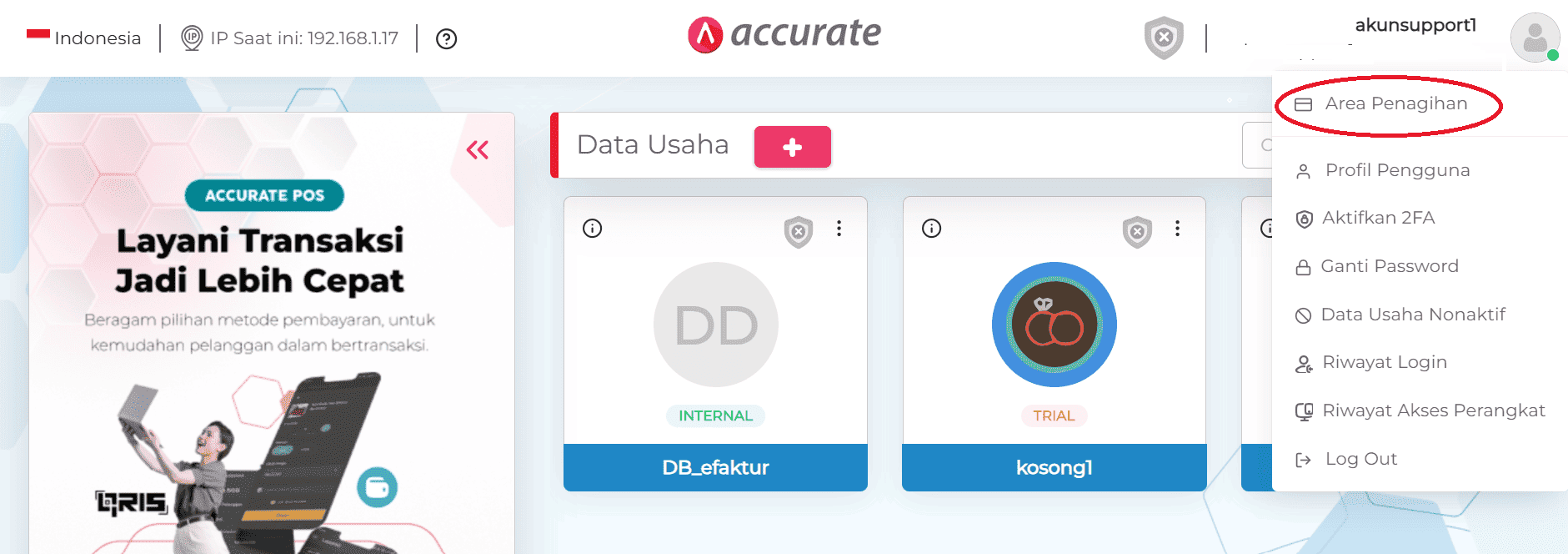
Task: Click info icon on kosong1 card
Action: pos(932,229)
